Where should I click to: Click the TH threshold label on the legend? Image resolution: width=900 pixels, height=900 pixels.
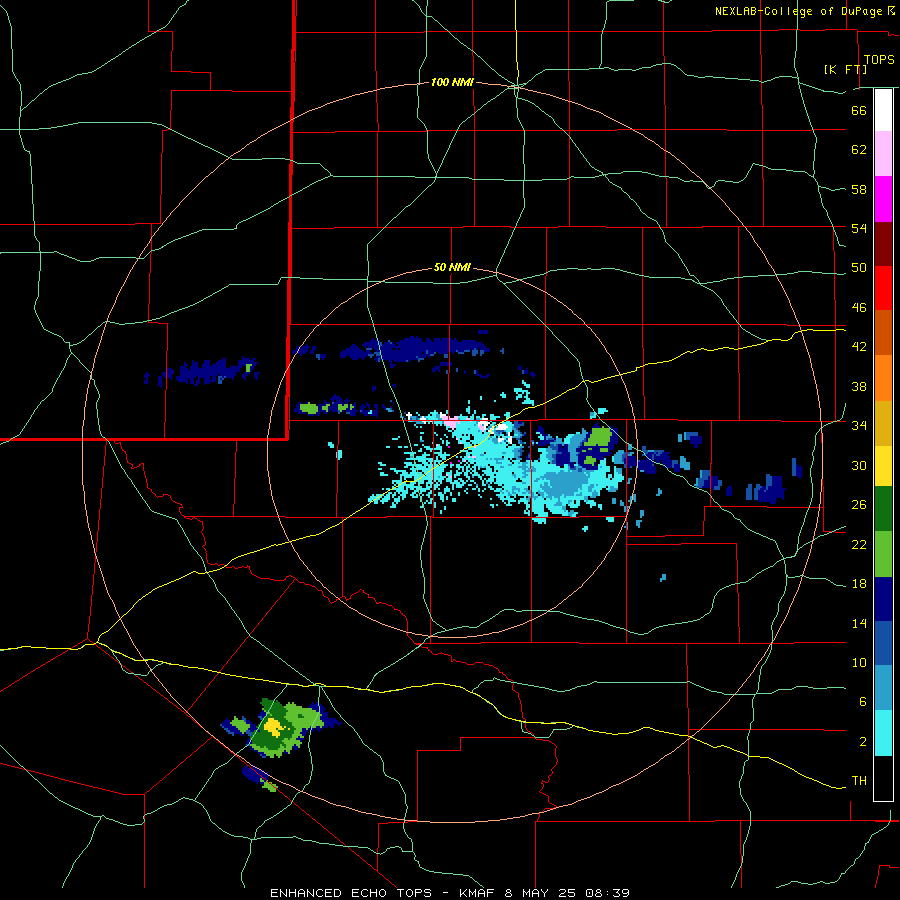(x=859, y=780)
